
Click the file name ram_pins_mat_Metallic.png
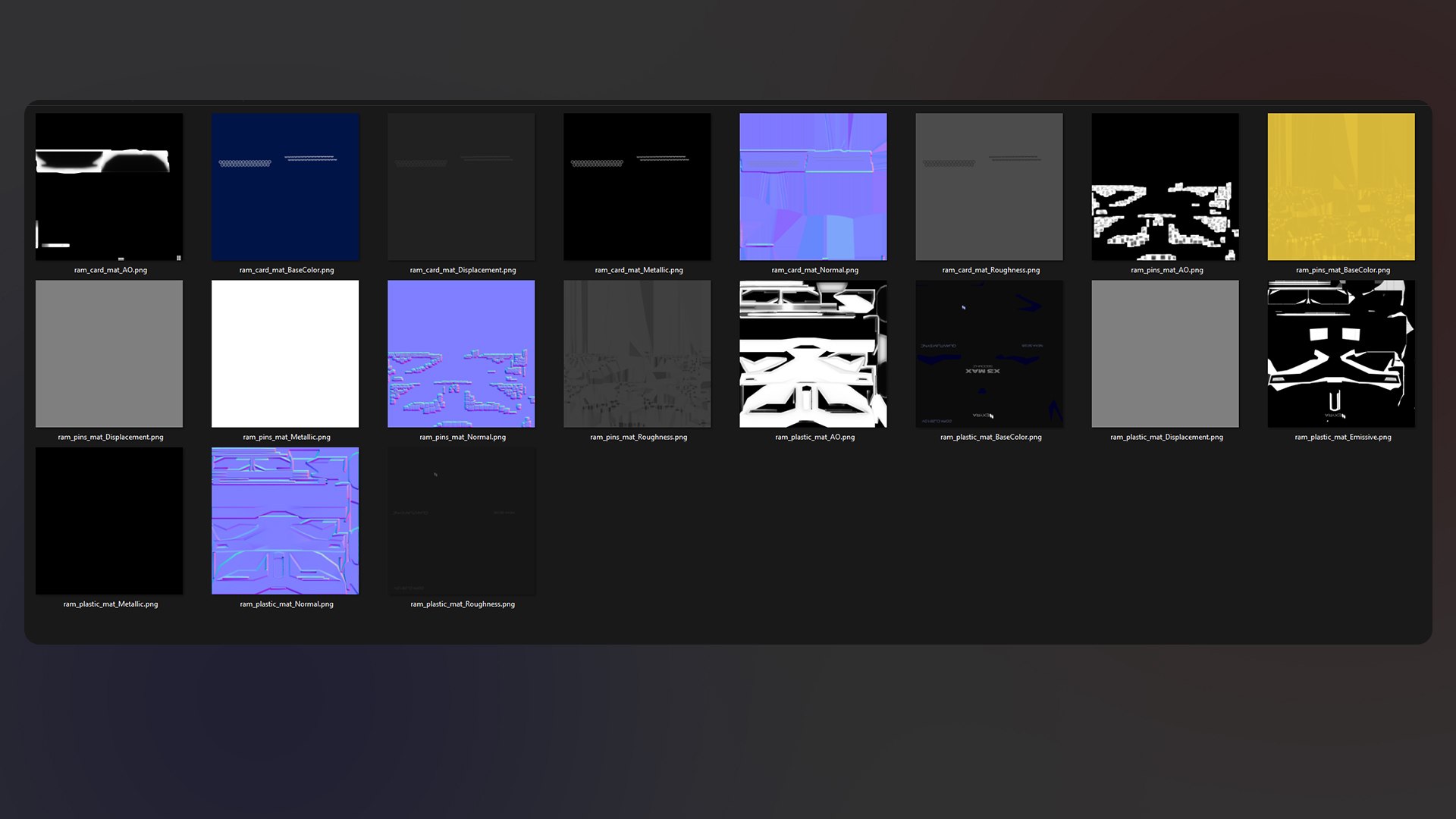(287, 437)
